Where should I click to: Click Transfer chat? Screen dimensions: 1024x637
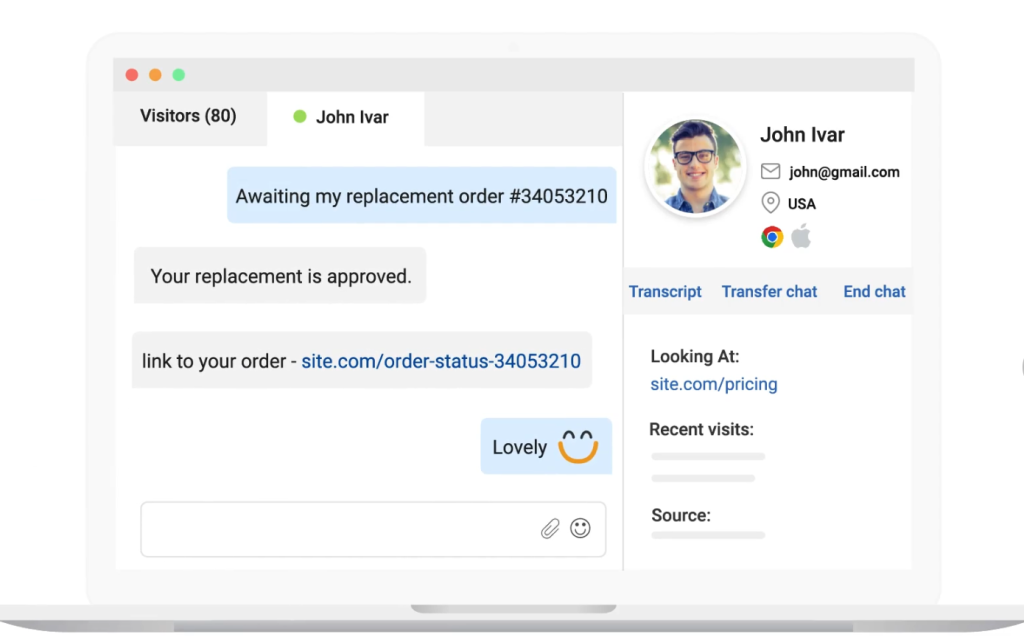coord(769,292)
